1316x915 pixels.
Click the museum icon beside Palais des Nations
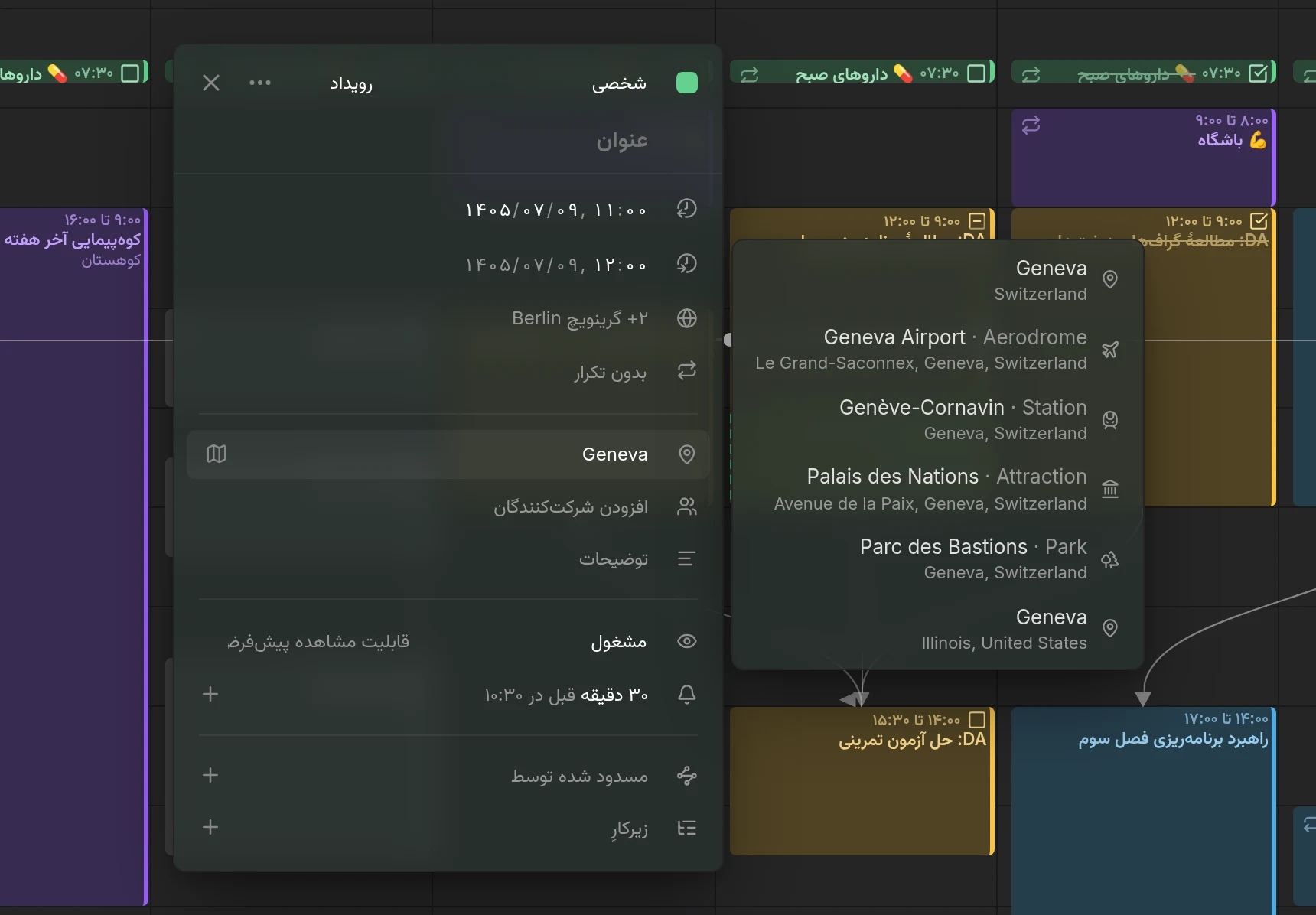point(1110,488)
